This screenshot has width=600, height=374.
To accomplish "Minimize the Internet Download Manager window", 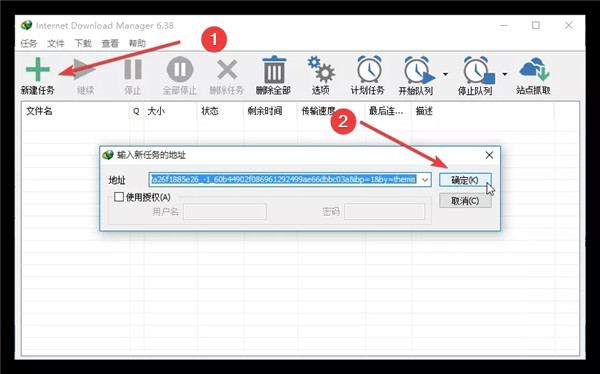I will click(x=504, y=25).
